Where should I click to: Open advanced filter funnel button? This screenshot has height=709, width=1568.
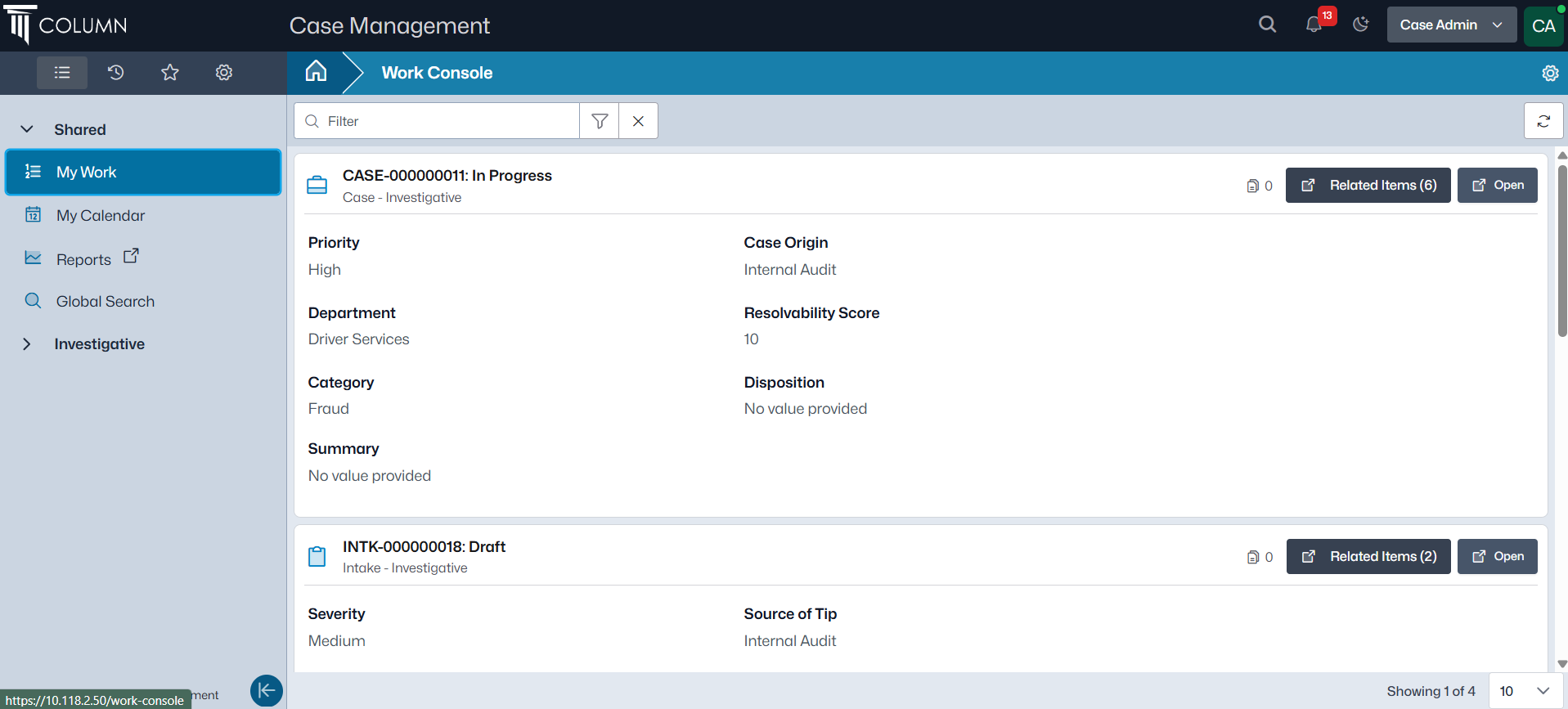pos(599,121)
